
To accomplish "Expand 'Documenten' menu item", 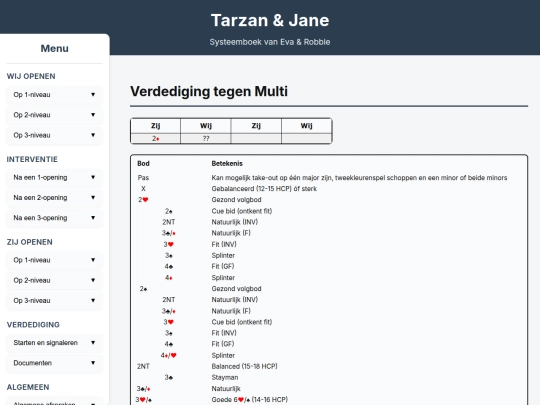I will (x=54, y=363).
